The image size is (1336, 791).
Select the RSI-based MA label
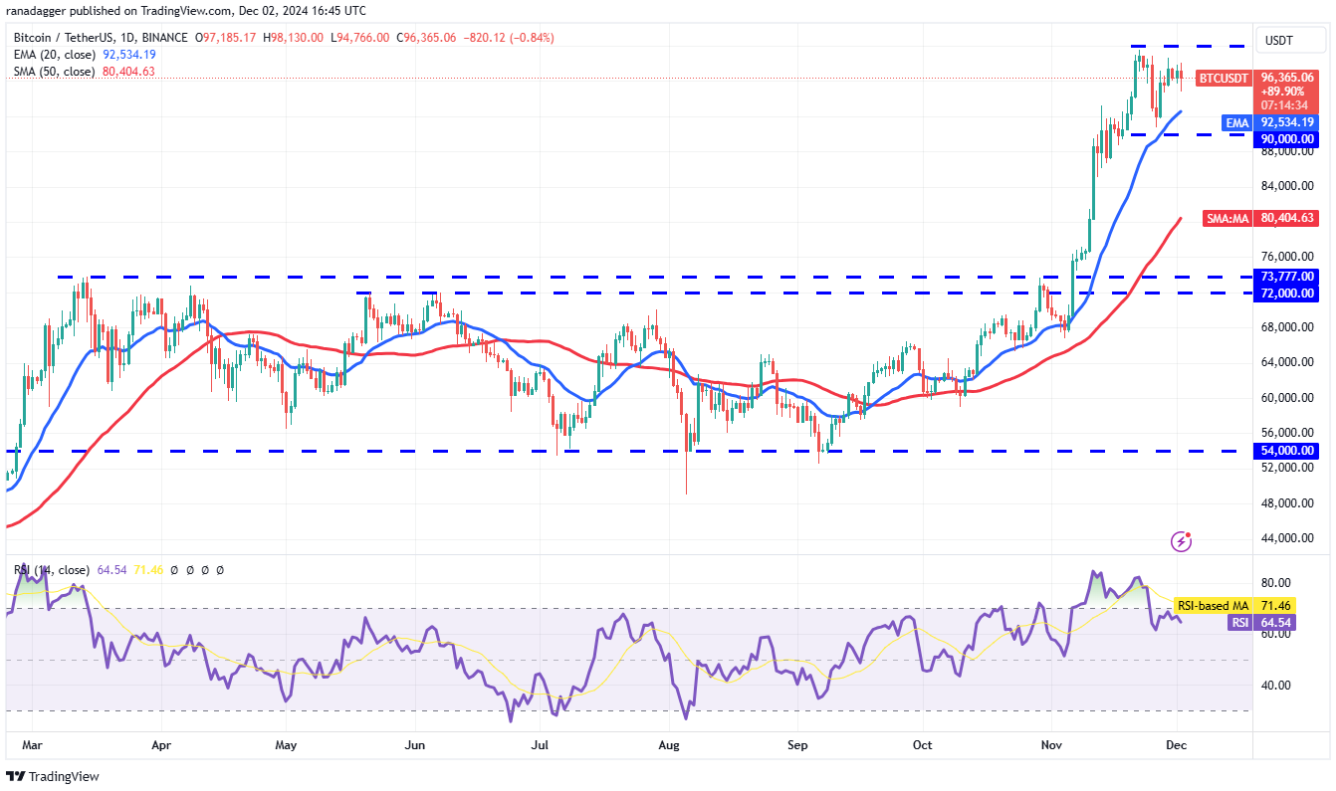point(1213,606)
